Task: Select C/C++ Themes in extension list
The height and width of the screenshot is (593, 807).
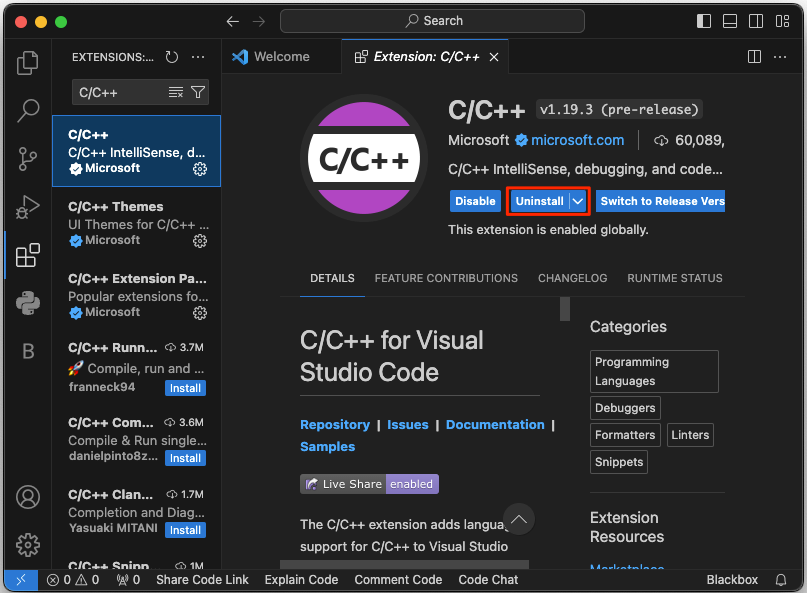Action: point(136,223)
